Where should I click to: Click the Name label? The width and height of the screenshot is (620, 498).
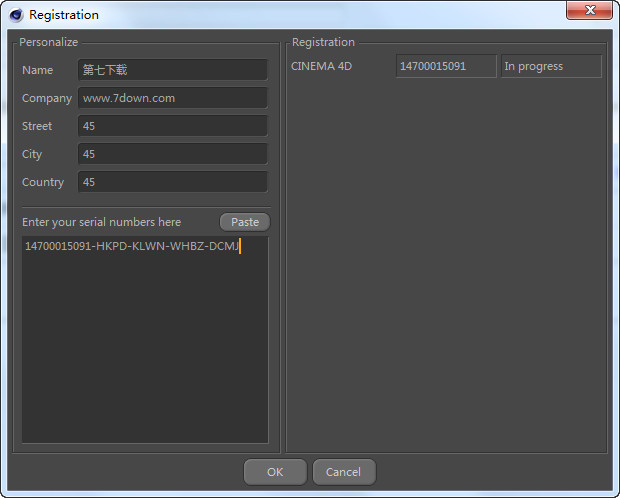[38, 70]
